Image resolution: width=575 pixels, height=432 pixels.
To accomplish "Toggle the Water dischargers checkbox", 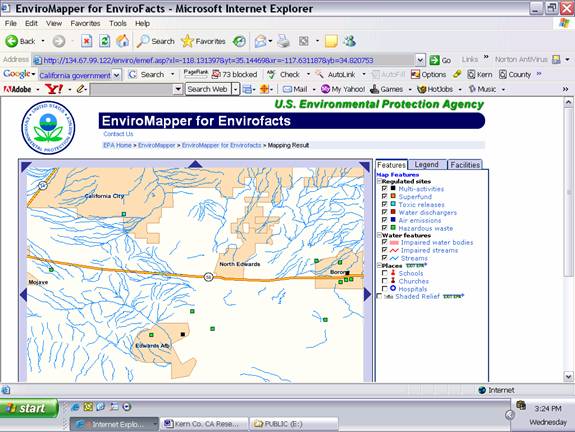I will point(385,212).
